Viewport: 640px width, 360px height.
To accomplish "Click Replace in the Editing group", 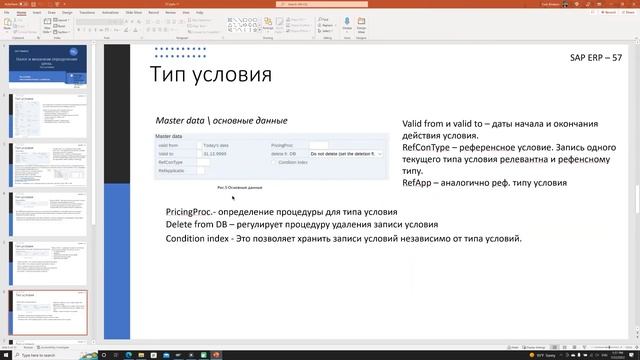I will tap(327, 25).
